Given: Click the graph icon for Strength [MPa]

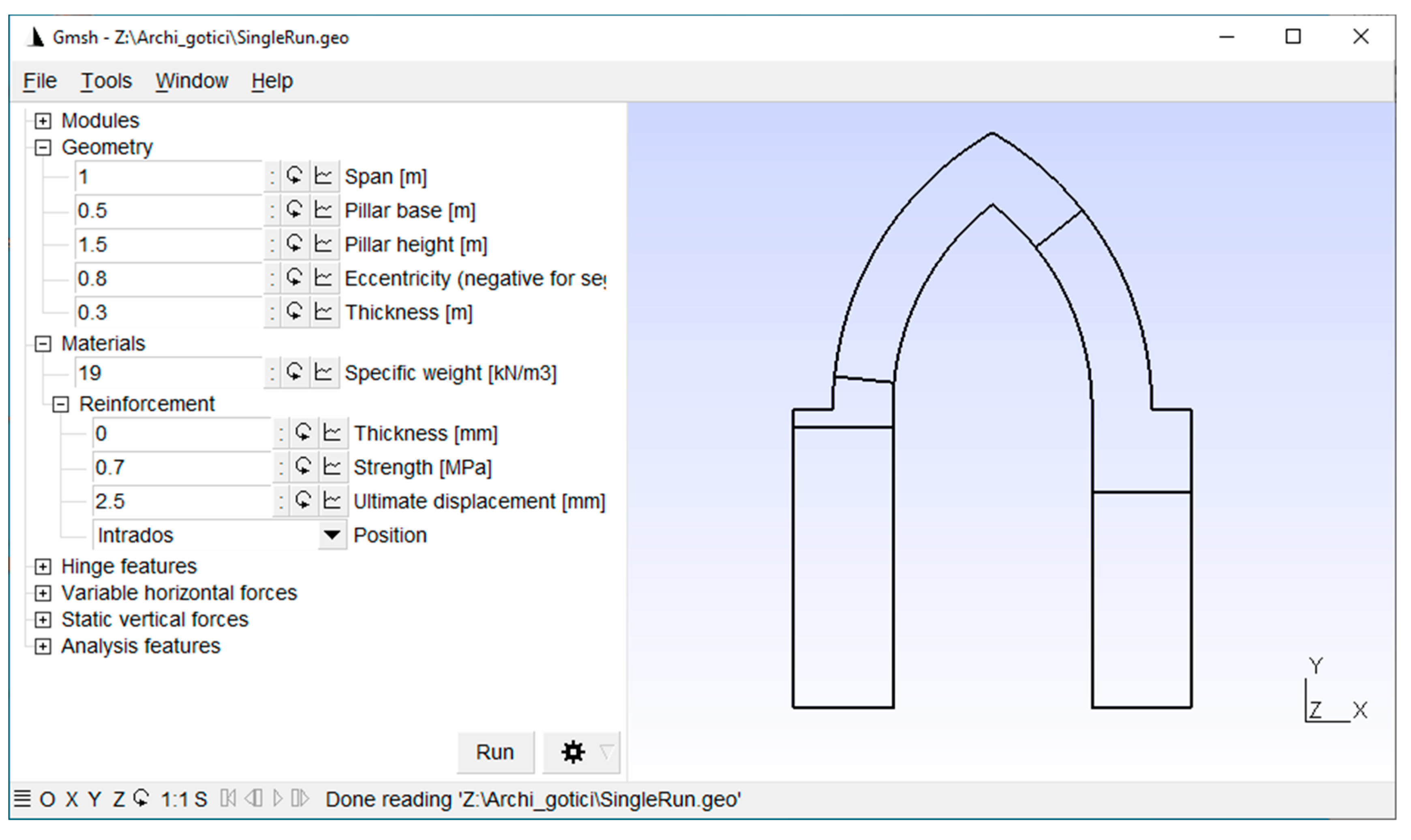Looking at the screenshot, I should click(332, 467).
